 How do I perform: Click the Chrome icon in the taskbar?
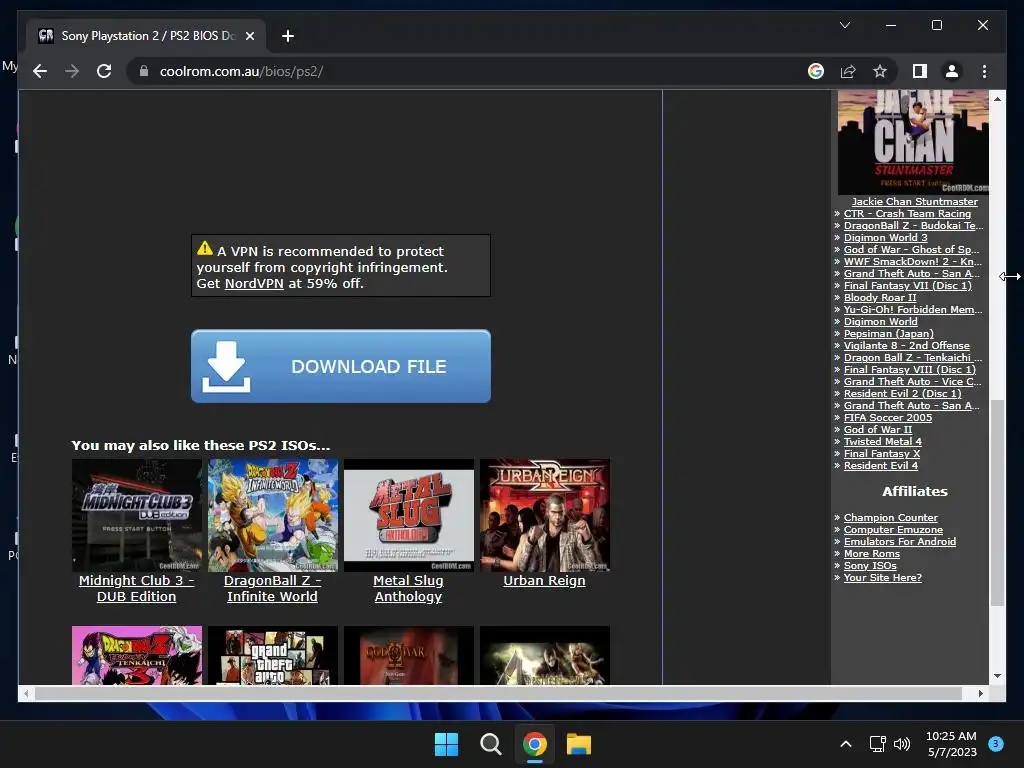tap(535, 744)
